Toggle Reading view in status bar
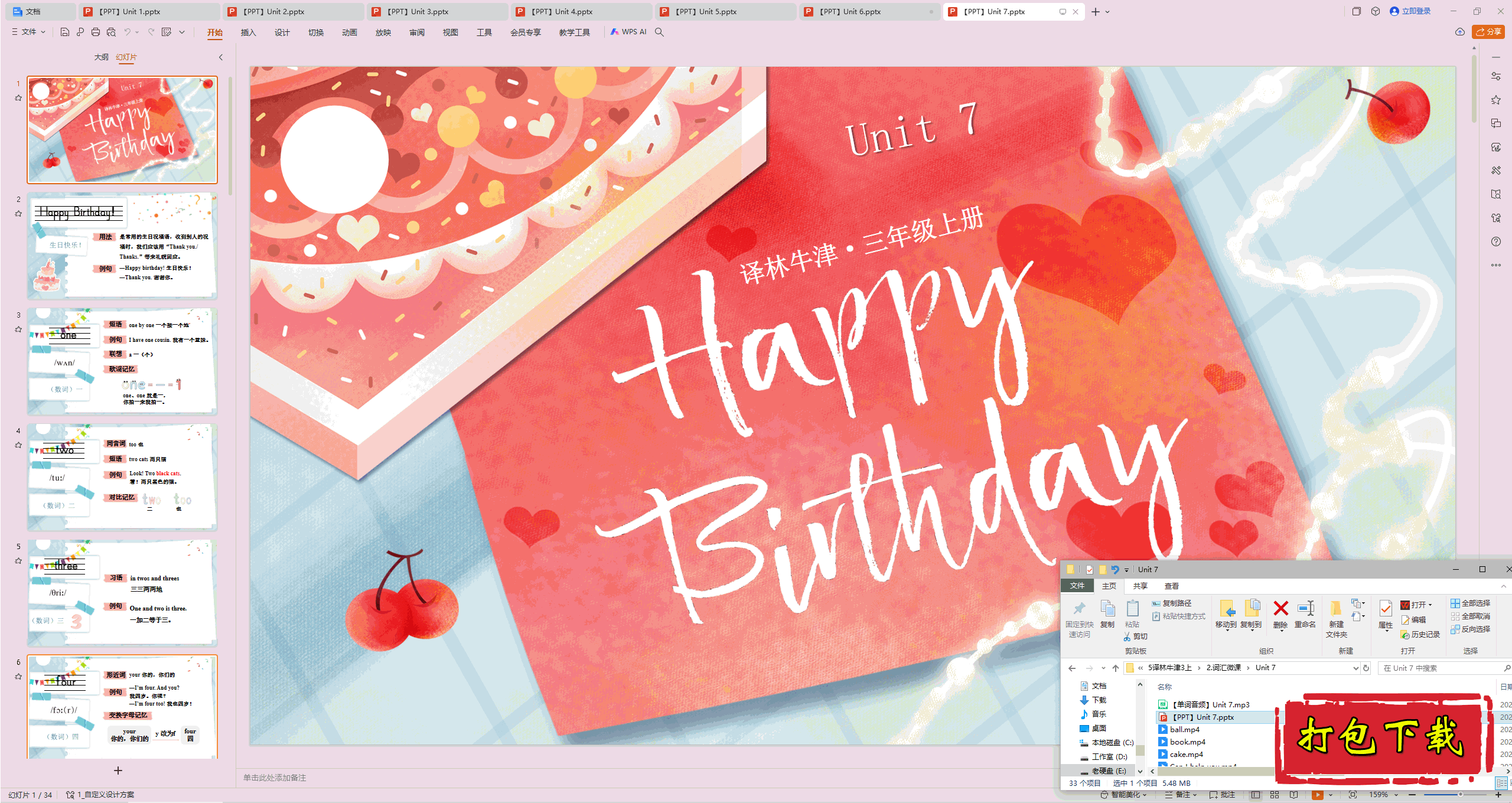 pyautogui.click(x=1293, y=795)
